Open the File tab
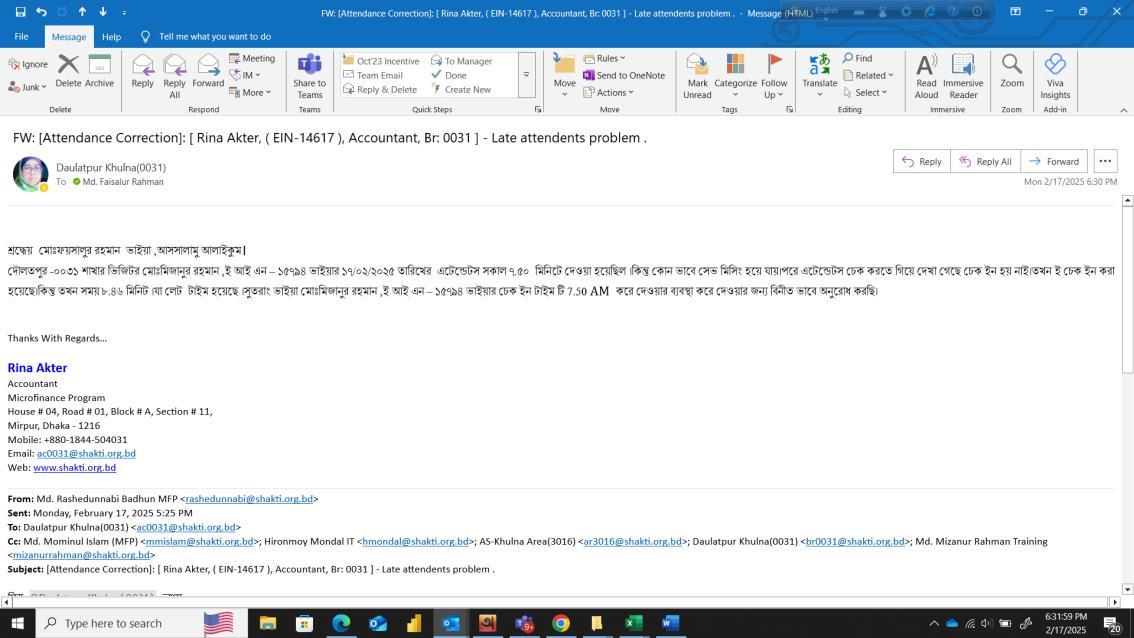Screen dimensions: 1134x638 tap(22, 36)
